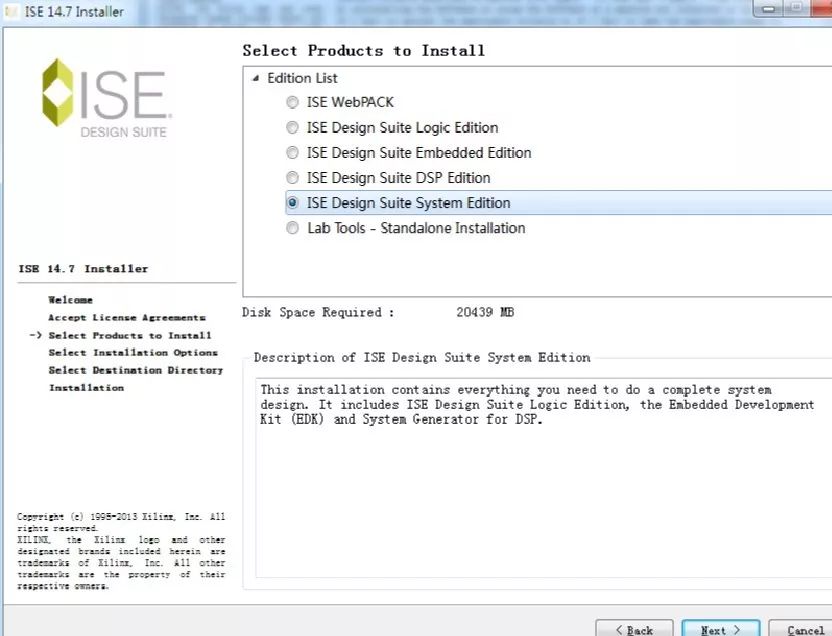Click the ISE Design Suite logo
This screenshot has width=832, height=636.
click(x=107, y=98)
